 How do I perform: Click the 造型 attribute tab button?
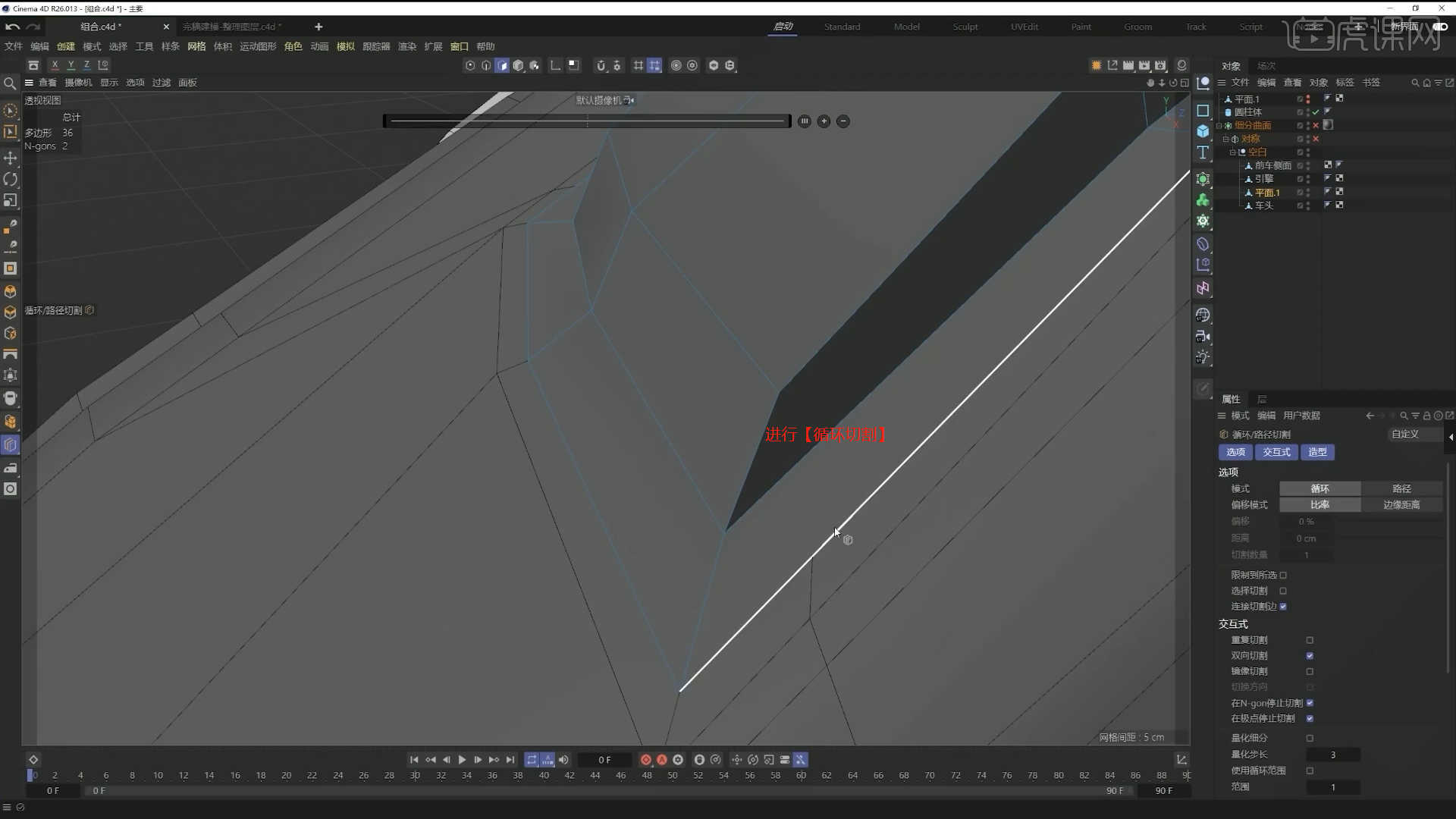pos(1317,452)
